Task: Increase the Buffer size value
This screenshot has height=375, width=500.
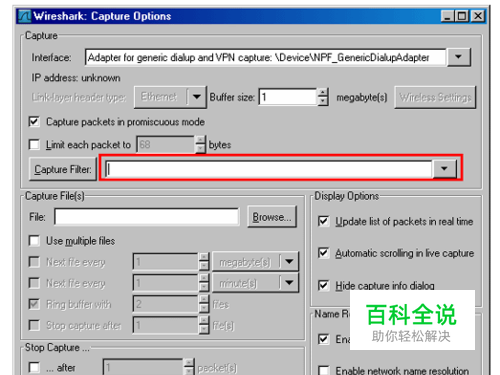Action: (x=323, y=93)
